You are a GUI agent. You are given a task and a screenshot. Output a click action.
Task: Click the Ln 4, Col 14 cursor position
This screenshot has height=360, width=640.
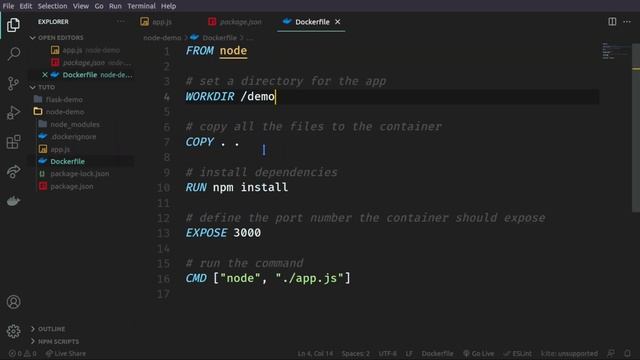315,353
